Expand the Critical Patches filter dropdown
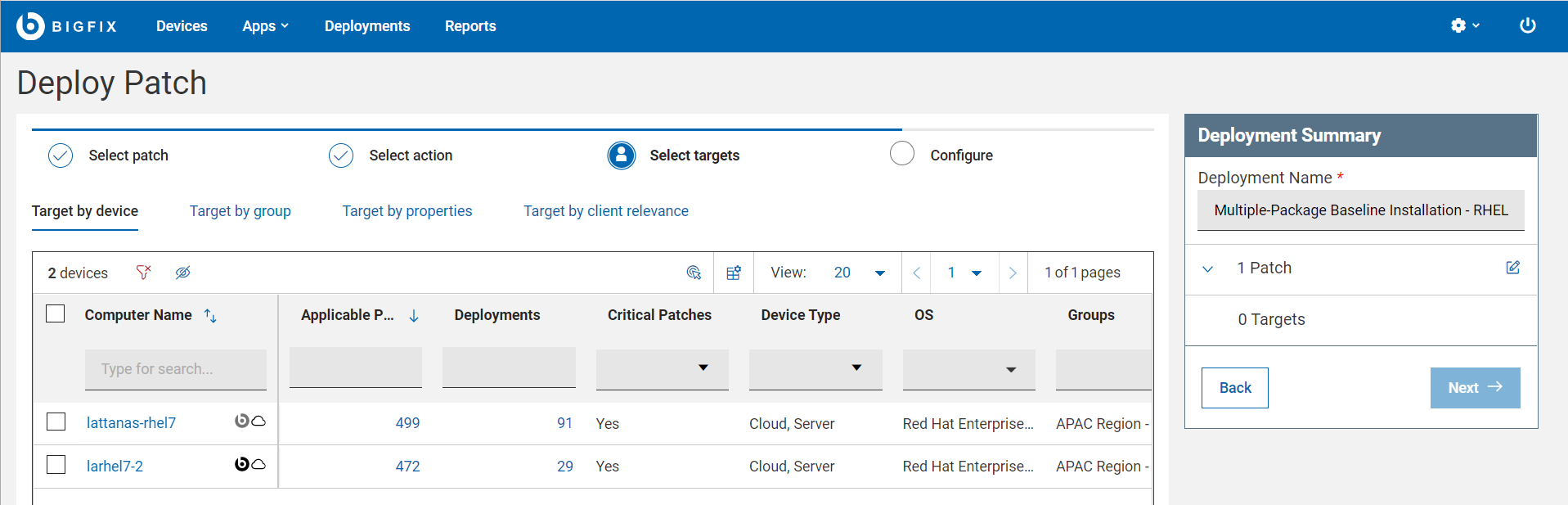Viewport: 1568px width, 505px height. [x=703, y=367]
